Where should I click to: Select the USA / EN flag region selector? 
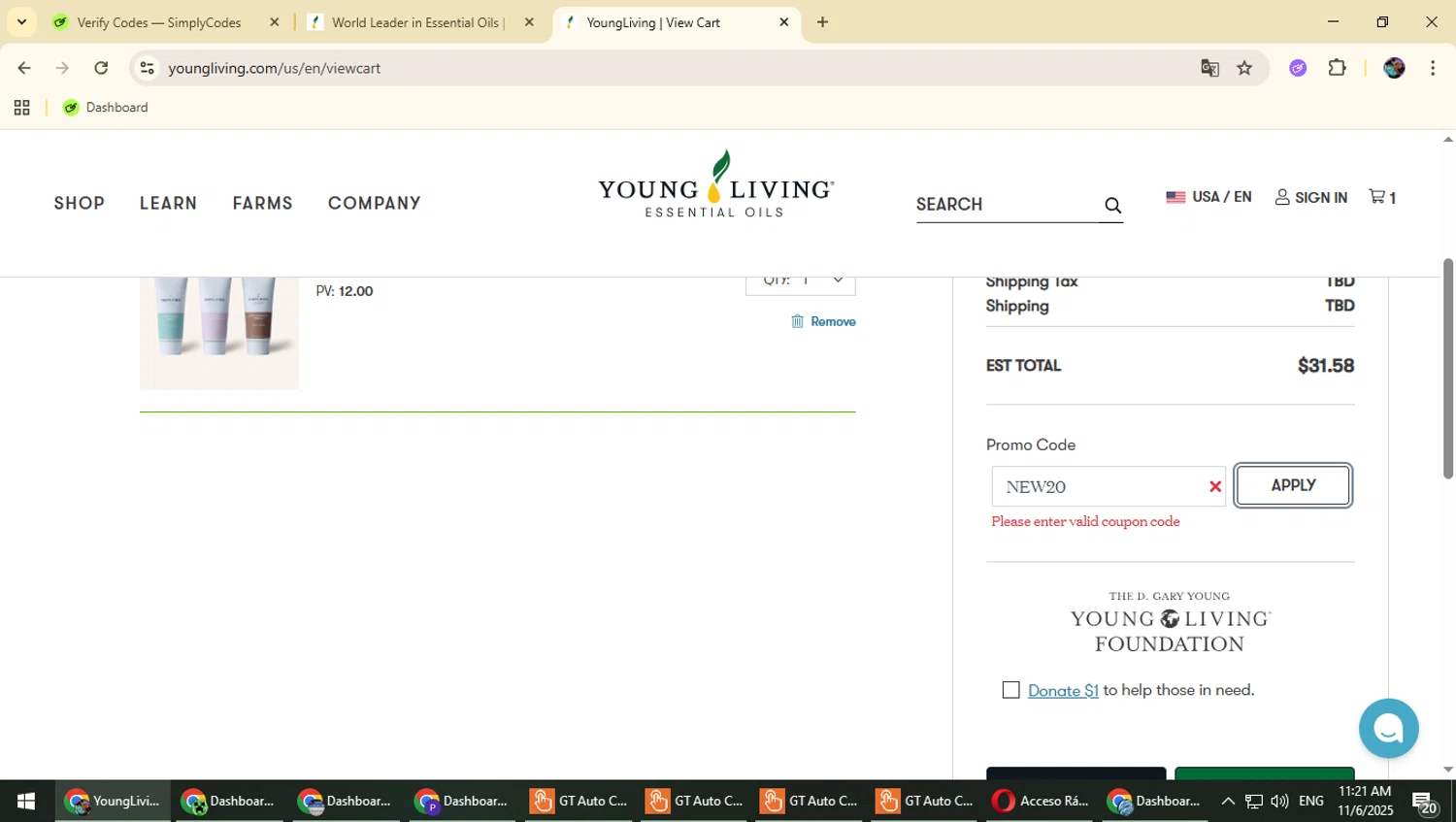1208,197
